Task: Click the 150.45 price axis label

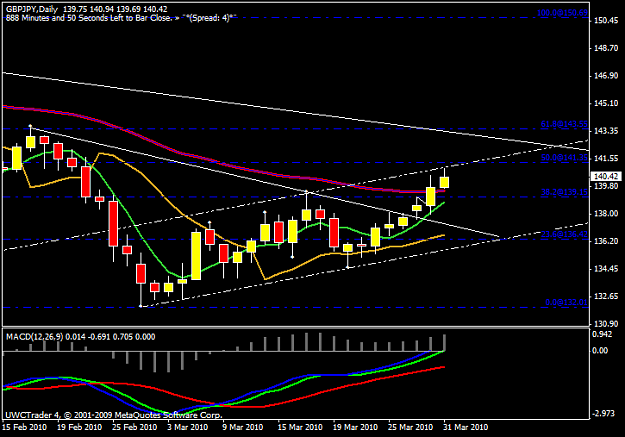Action: 606,20
